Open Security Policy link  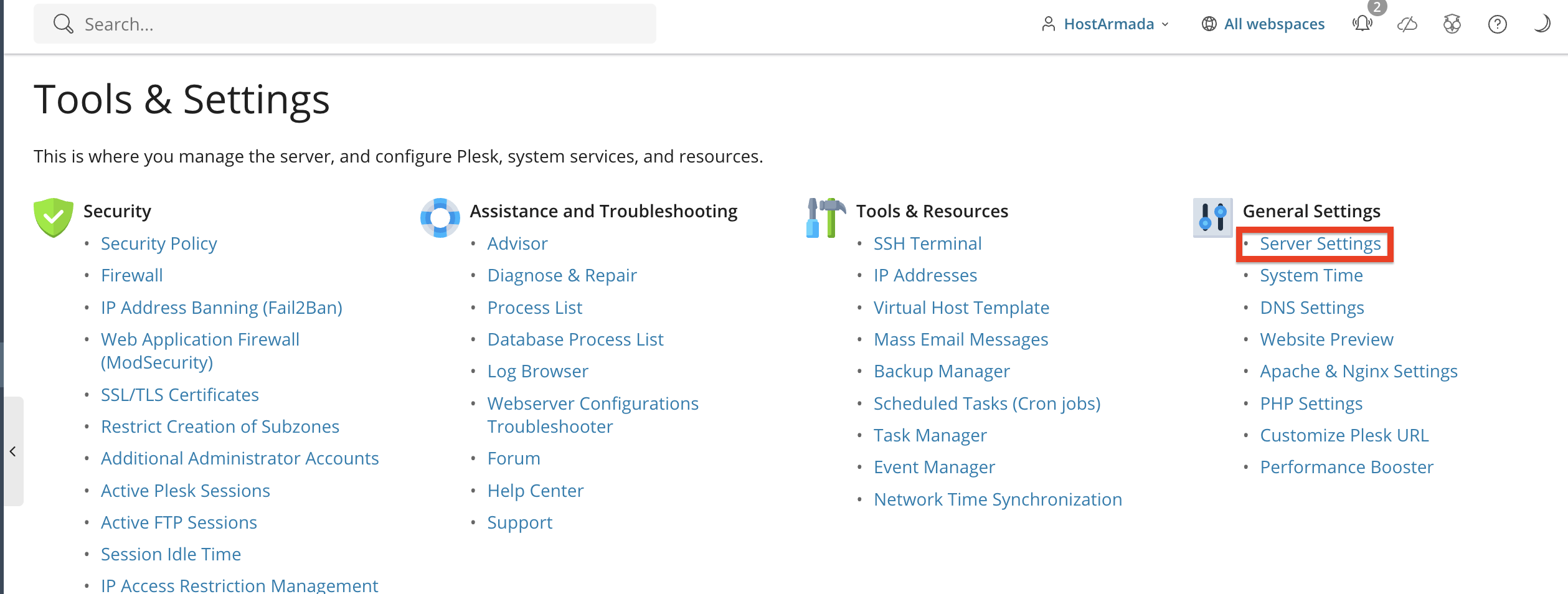pyautogui.click(x=159, y=243)
